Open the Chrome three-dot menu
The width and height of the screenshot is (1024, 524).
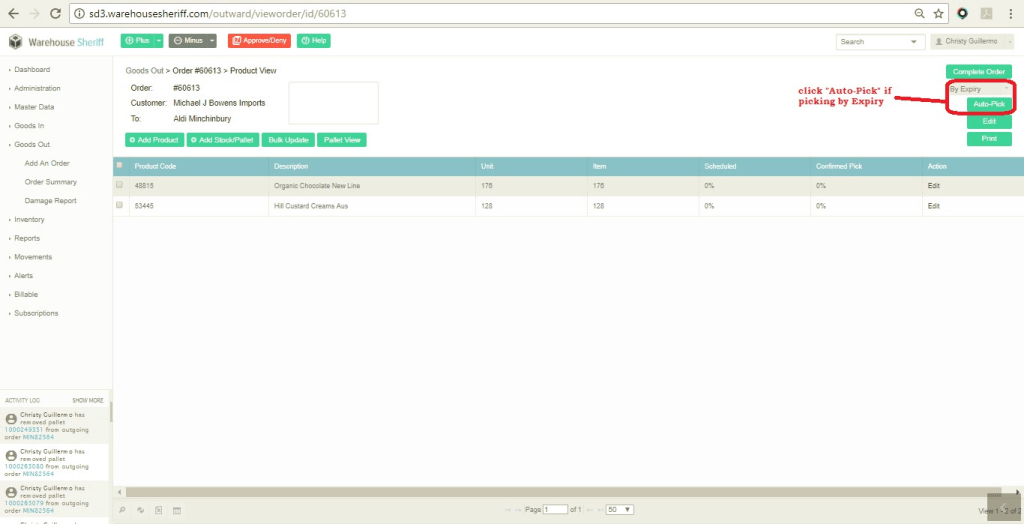click(x=1010, y=14)
